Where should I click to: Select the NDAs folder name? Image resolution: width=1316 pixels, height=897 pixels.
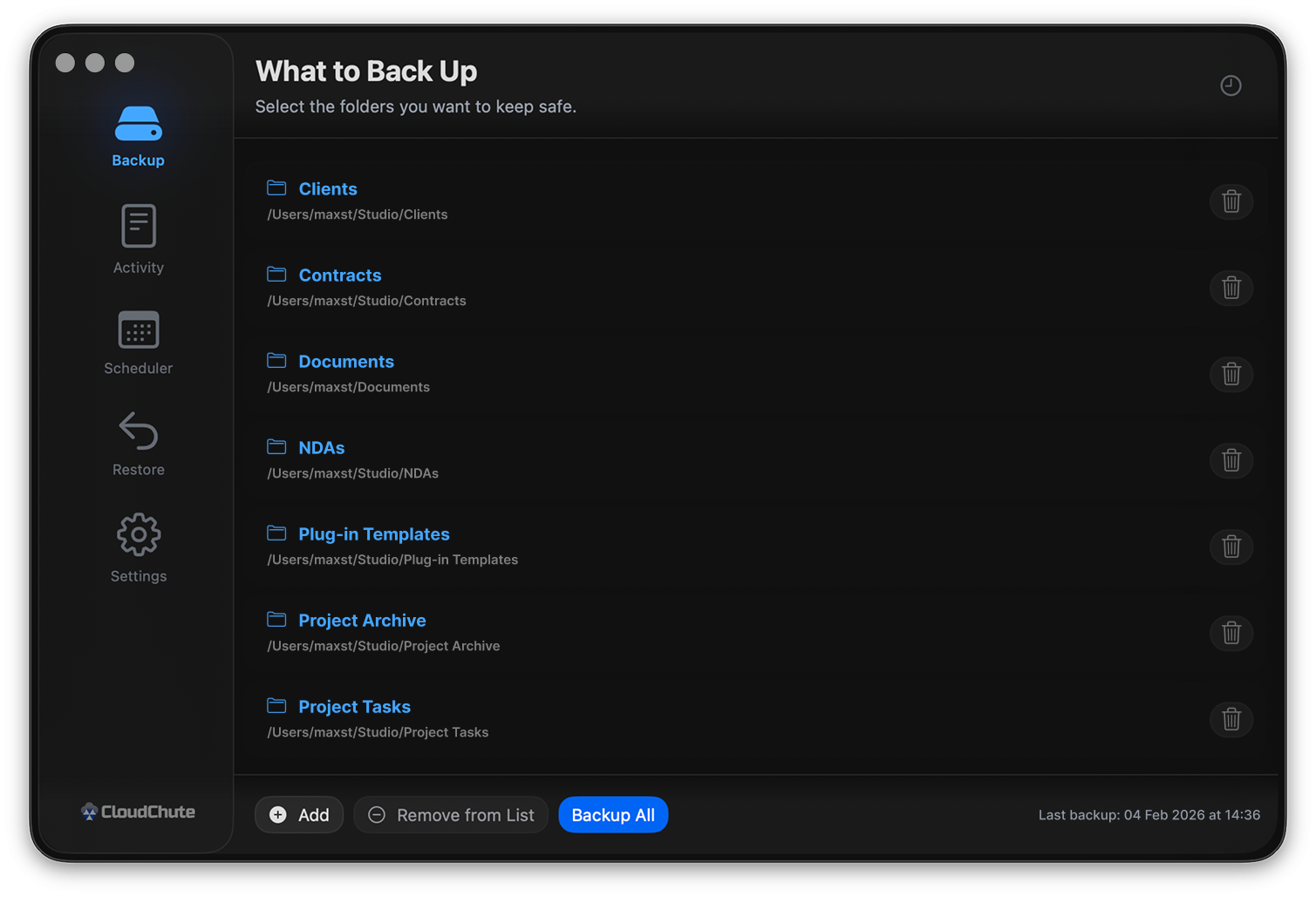[x=321, y=448]
